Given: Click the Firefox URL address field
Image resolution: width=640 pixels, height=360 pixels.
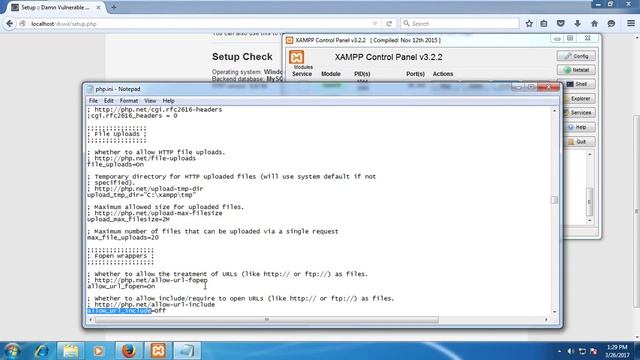Looking at the screenshot, I should click(200, 24).
